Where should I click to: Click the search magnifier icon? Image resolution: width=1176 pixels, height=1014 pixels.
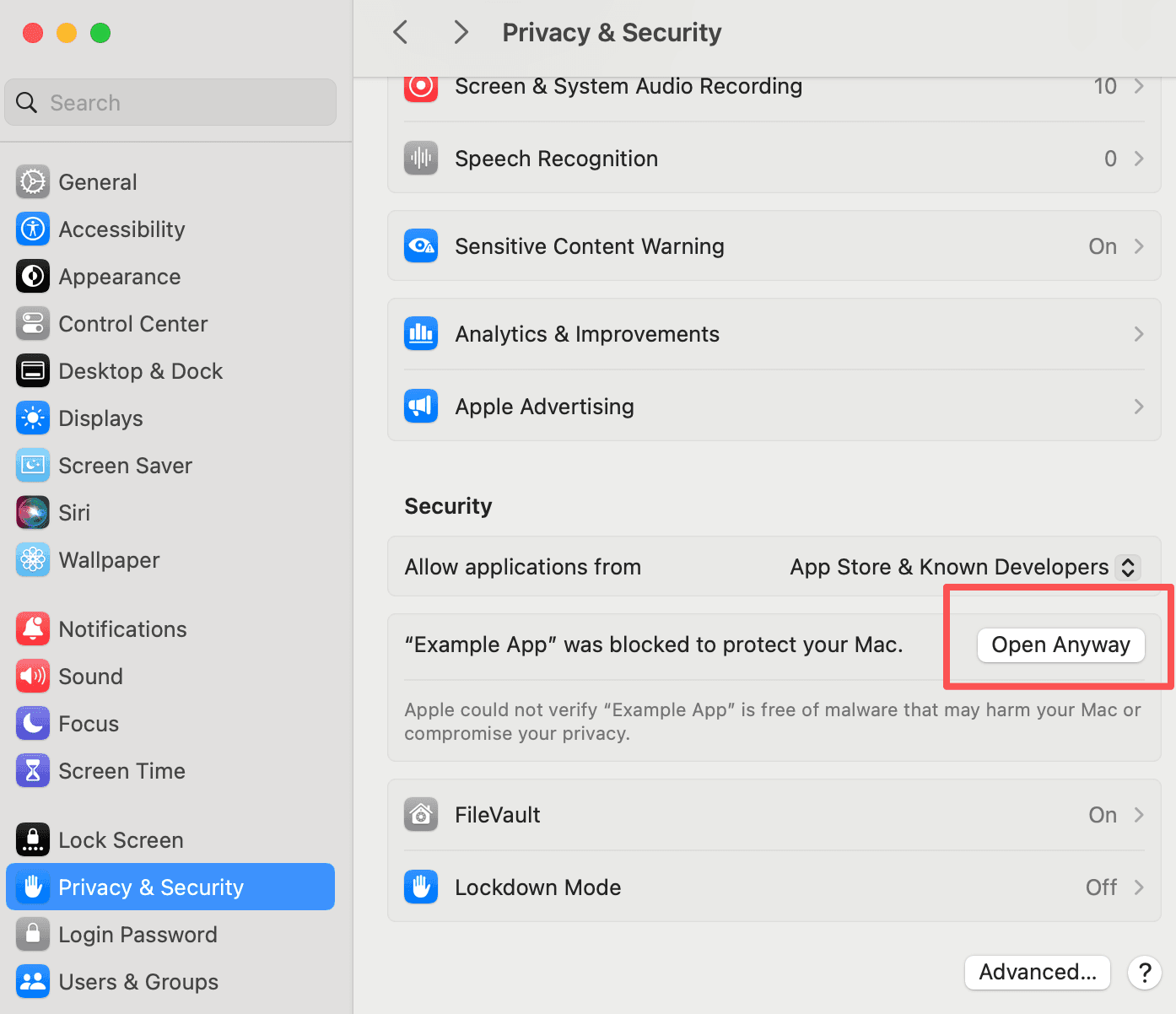tap(27, 103)
